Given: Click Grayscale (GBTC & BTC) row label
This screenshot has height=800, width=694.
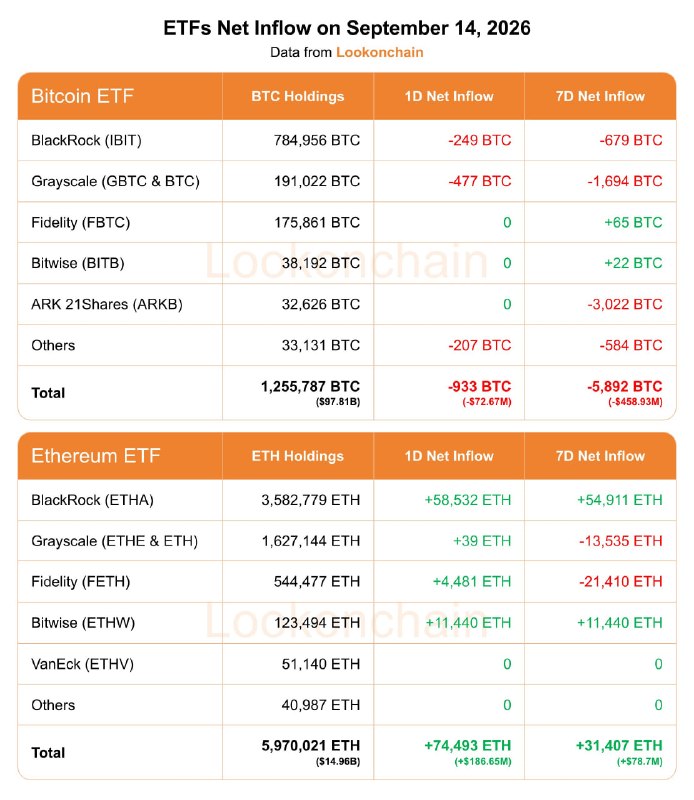Looking at the screenshot, I should coord(115,182).
